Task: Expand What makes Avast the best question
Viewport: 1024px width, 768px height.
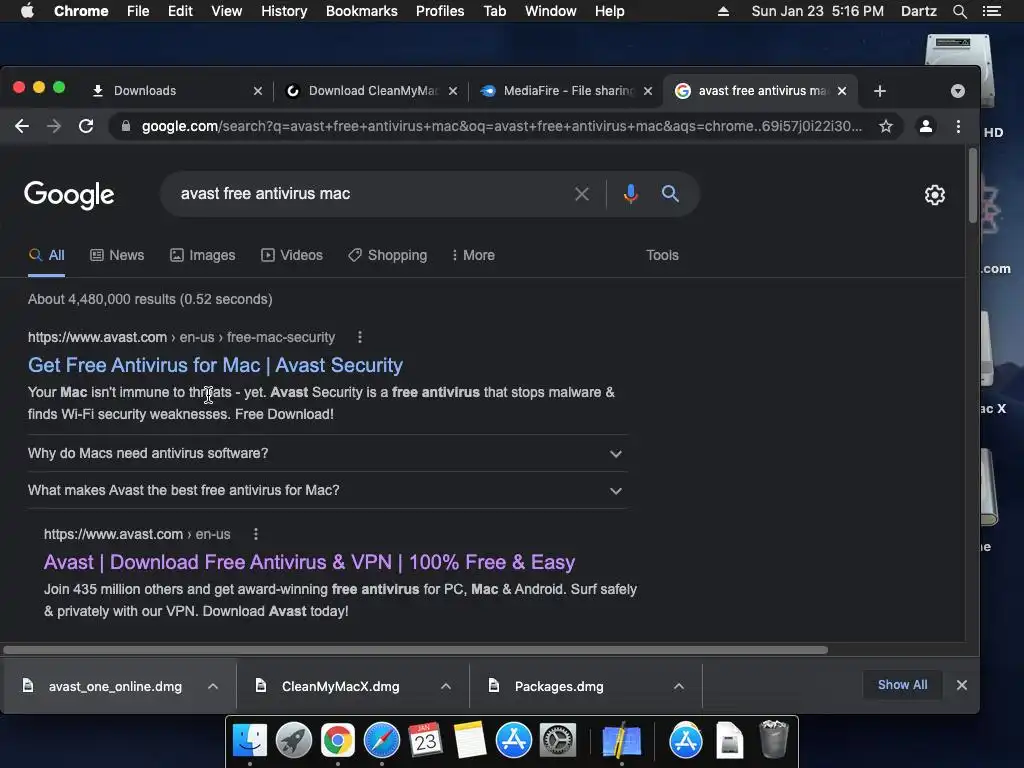Action: point(327,490)
